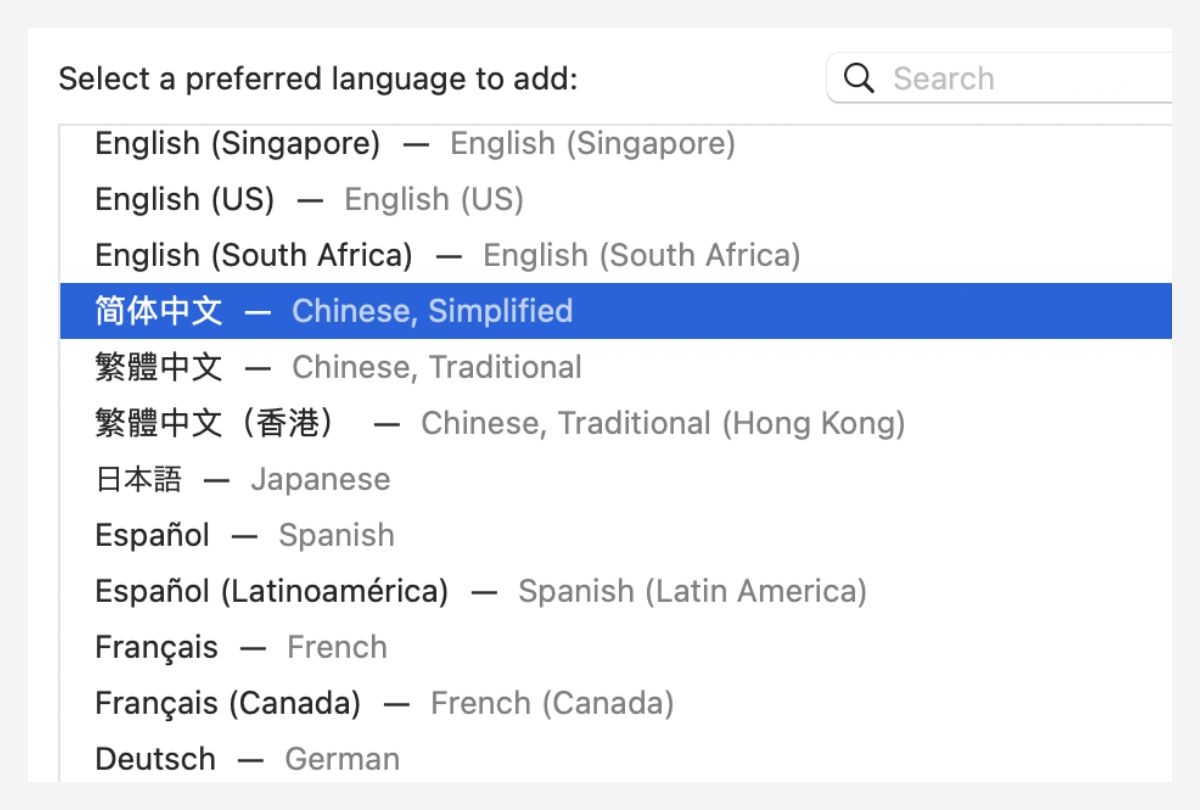Viewport: 1200px width, 810px height.
Task: Select English (US) language
Action: [300, 199]
